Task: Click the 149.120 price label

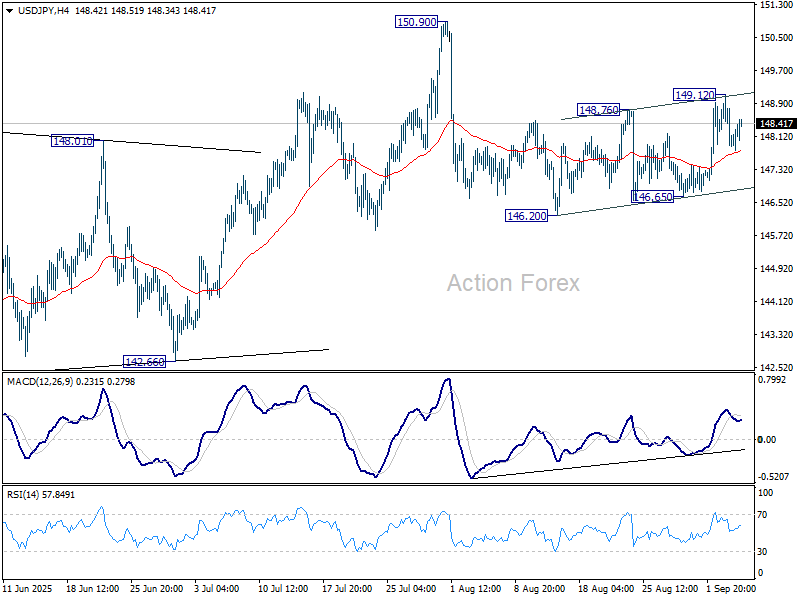Action: (694, 95)
